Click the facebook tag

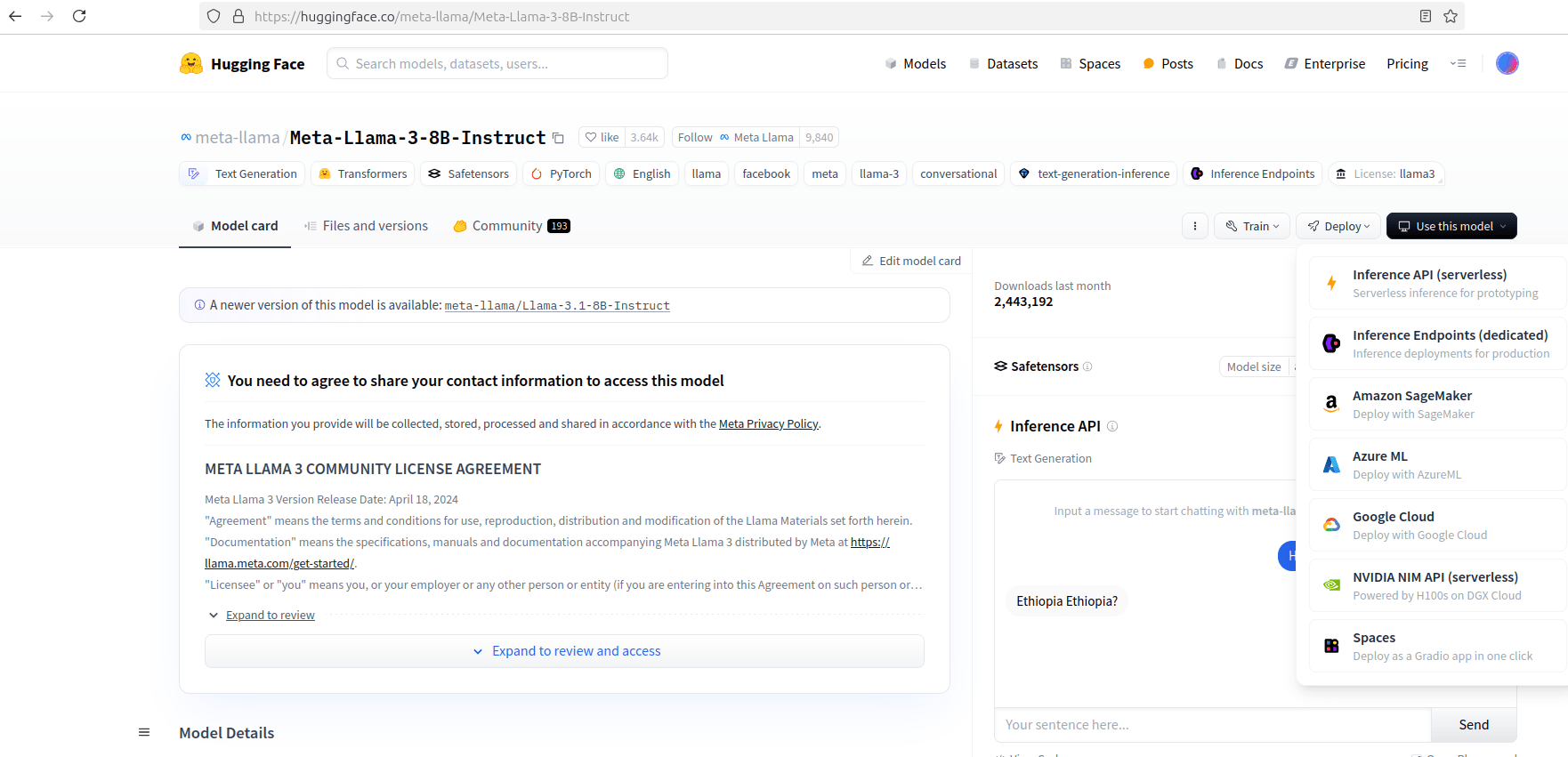(766, 173)
